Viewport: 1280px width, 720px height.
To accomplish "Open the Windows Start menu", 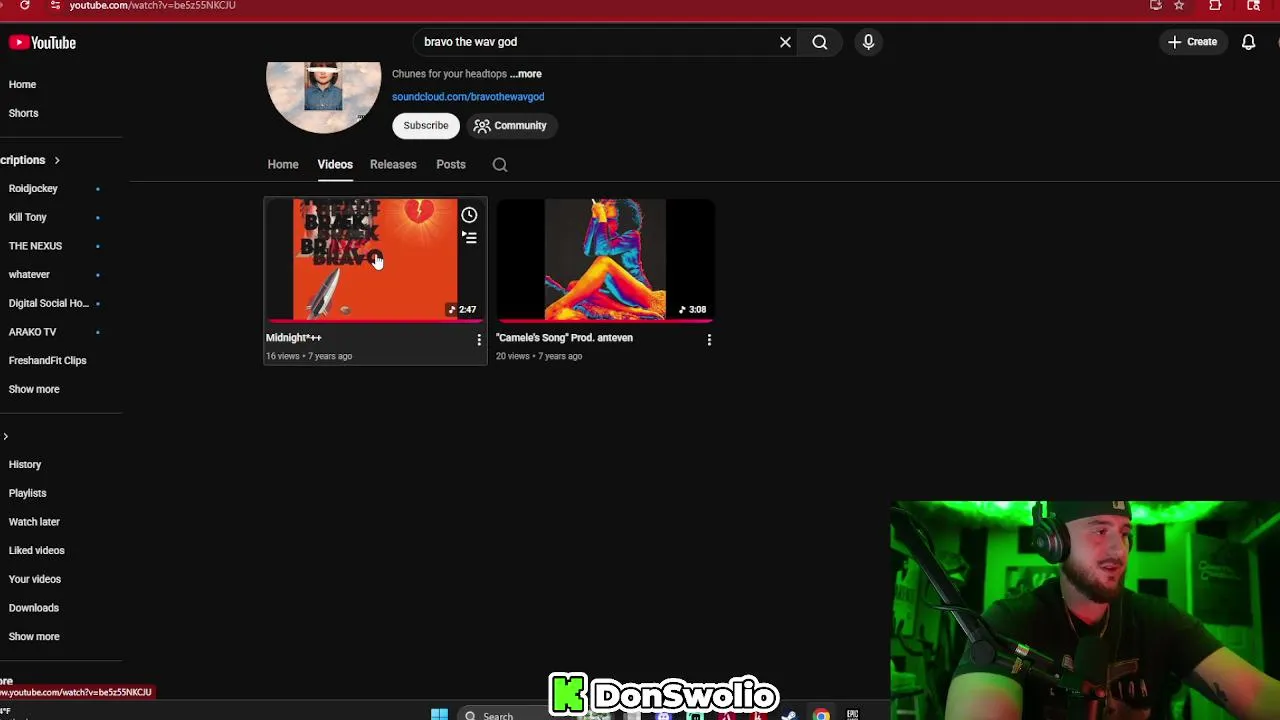I will 439,714.
